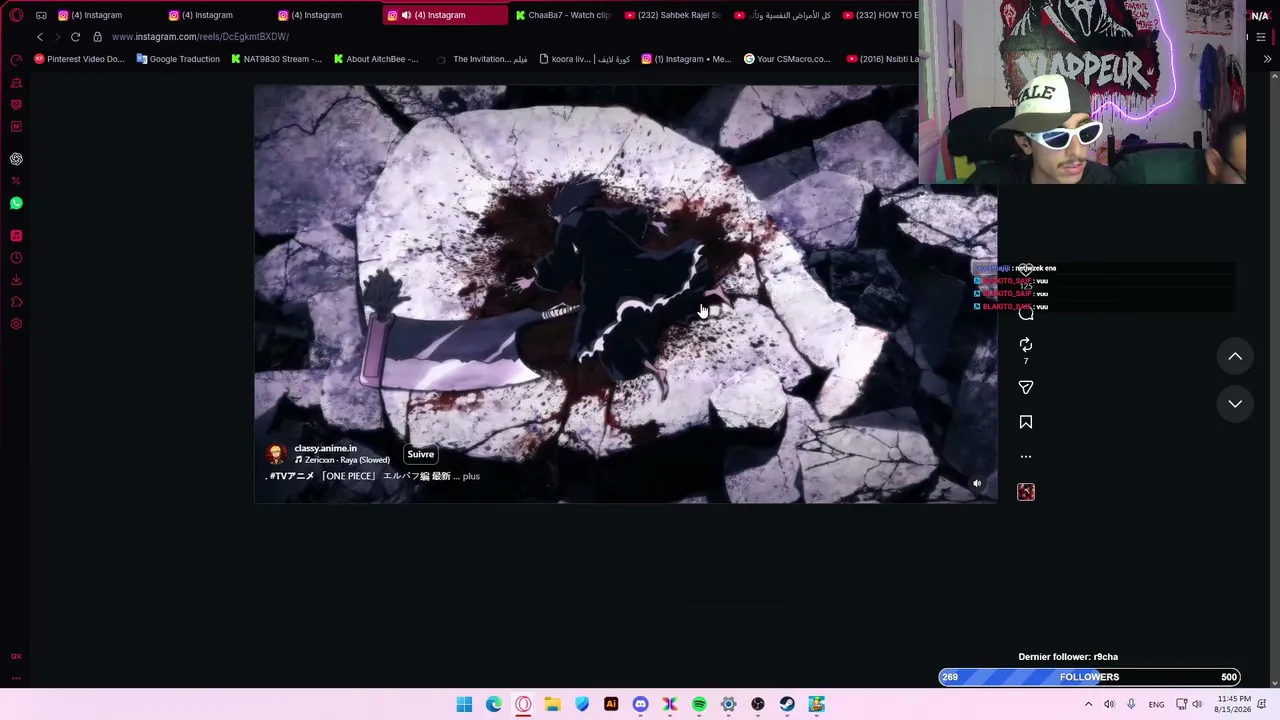This screenshot has height=720, width=1280.
Task: Open Steam from the taskbar
Action: [x=787, y=704]
